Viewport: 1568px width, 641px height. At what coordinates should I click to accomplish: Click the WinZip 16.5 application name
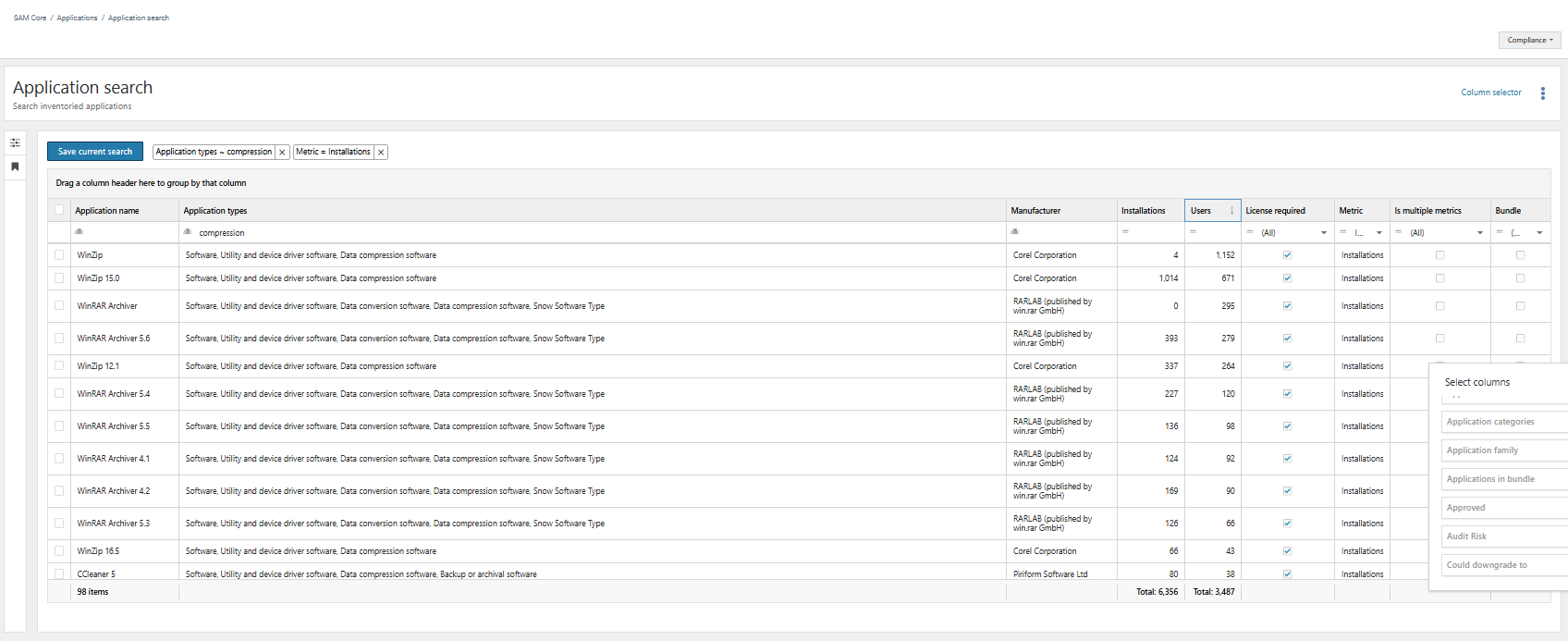(98, 551)
